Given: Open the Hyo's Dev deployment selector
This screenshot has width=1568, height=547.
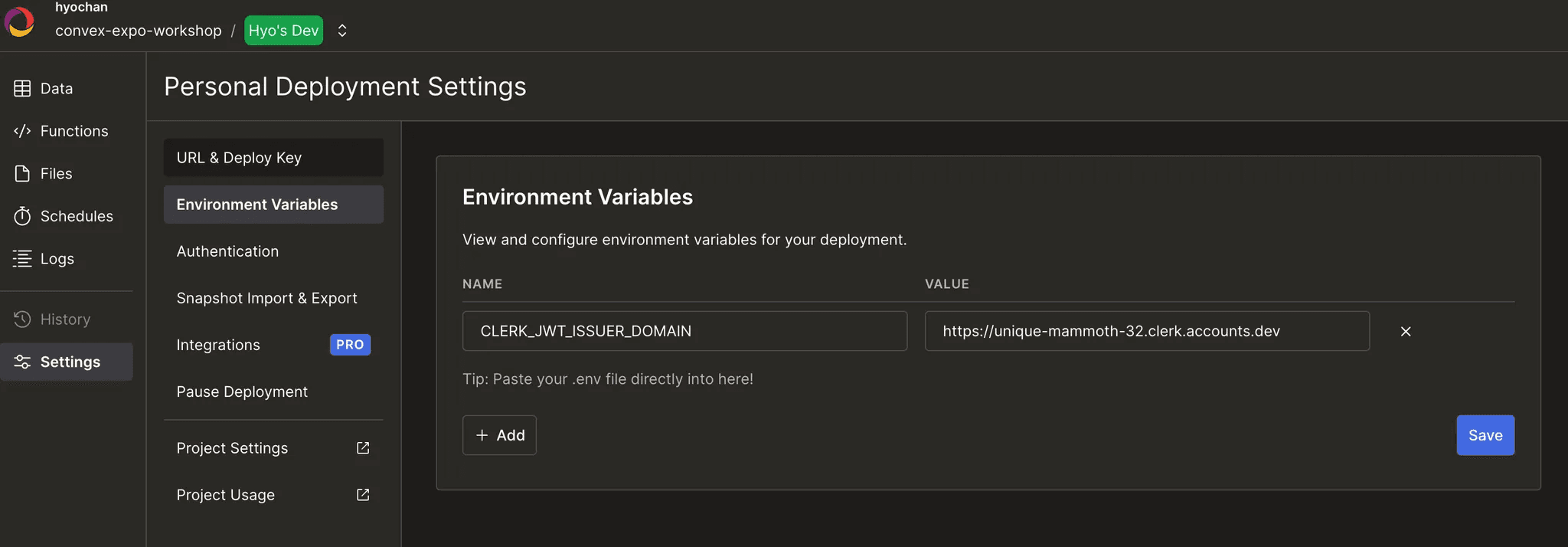Looking at the screenshot, I should [283, 31].
